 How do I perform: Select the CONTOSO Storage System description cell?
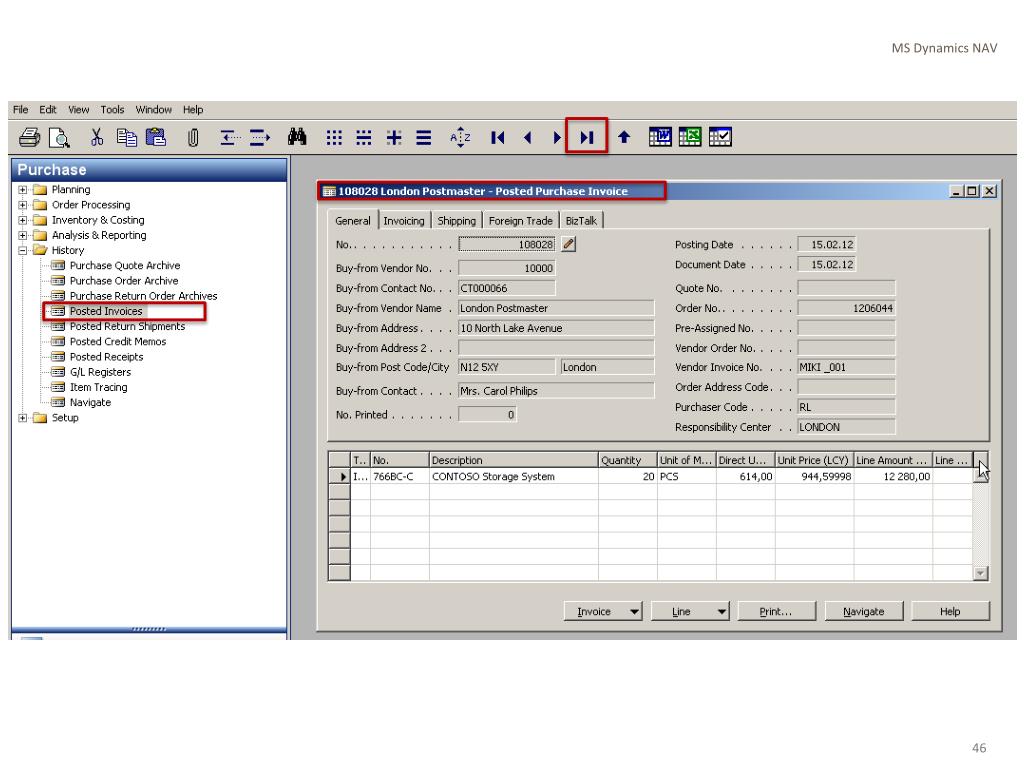click(x=513, y=477)
